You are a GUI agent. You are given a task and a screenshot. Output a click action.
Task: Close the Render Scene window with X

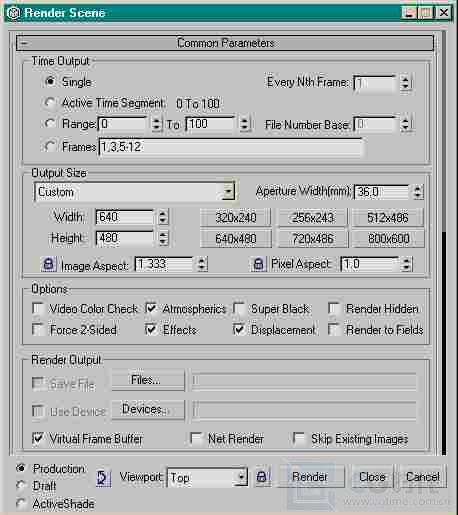[x=444, y=13]
